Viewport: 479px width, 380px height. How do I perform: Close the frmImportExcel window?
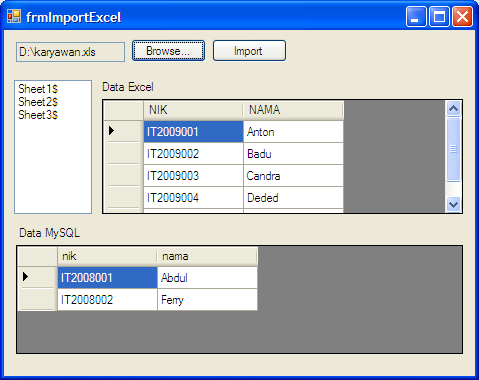point(462,16)
